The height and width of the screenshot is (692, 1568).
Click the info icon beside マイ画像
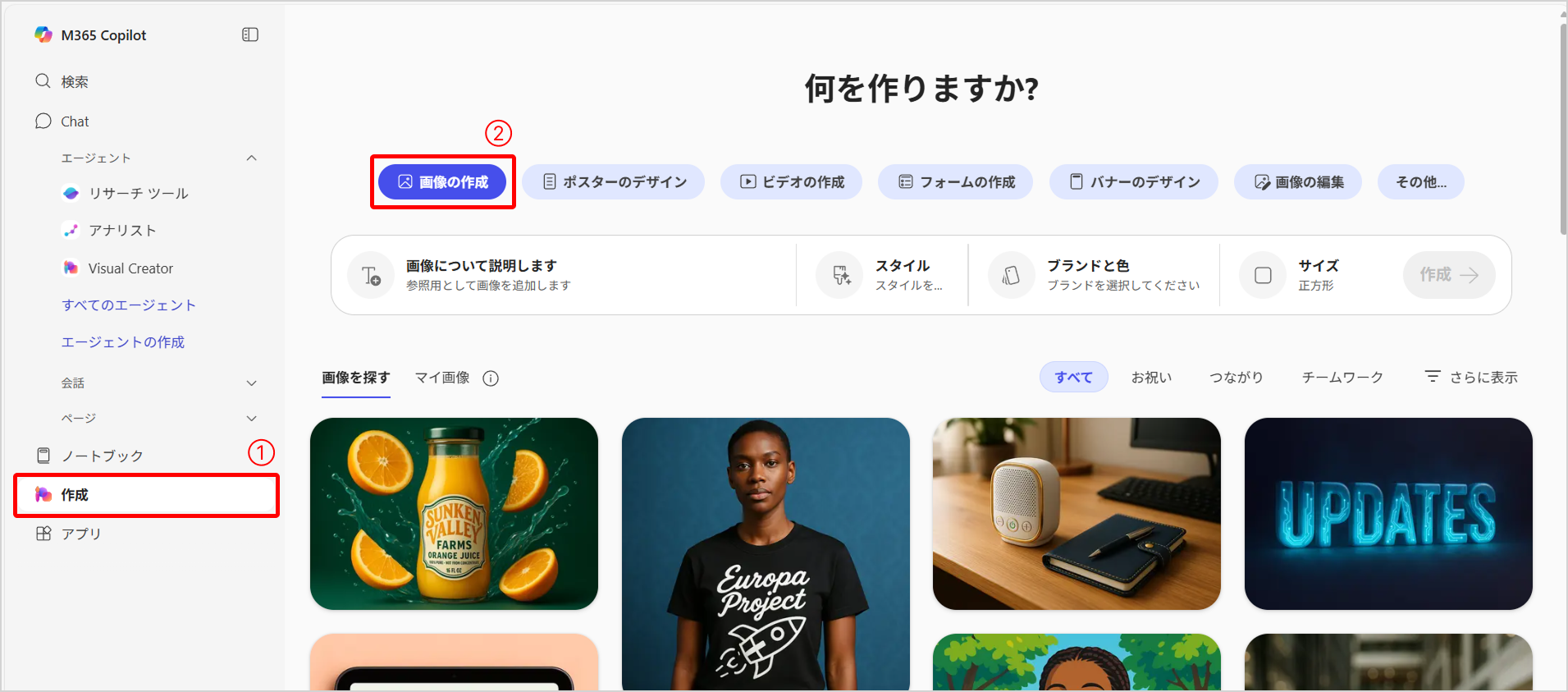(491, 378)
